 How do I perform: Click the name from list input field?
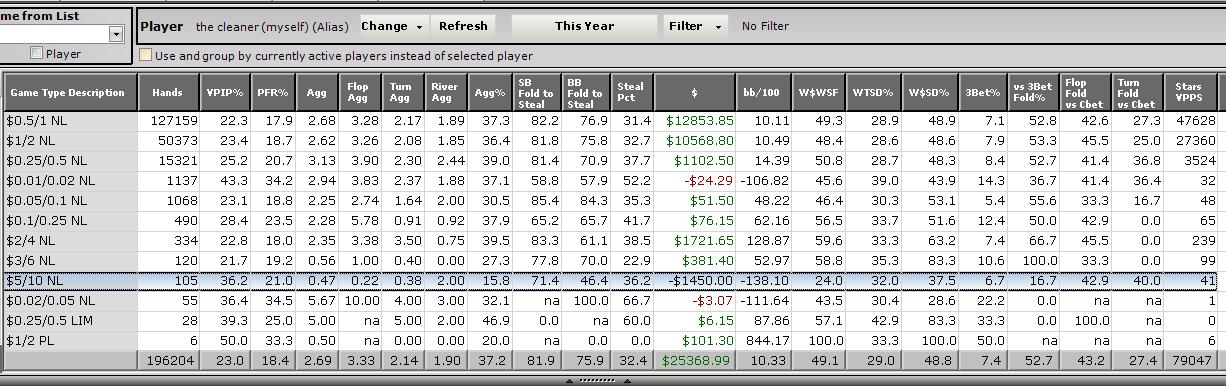(54, 34)
